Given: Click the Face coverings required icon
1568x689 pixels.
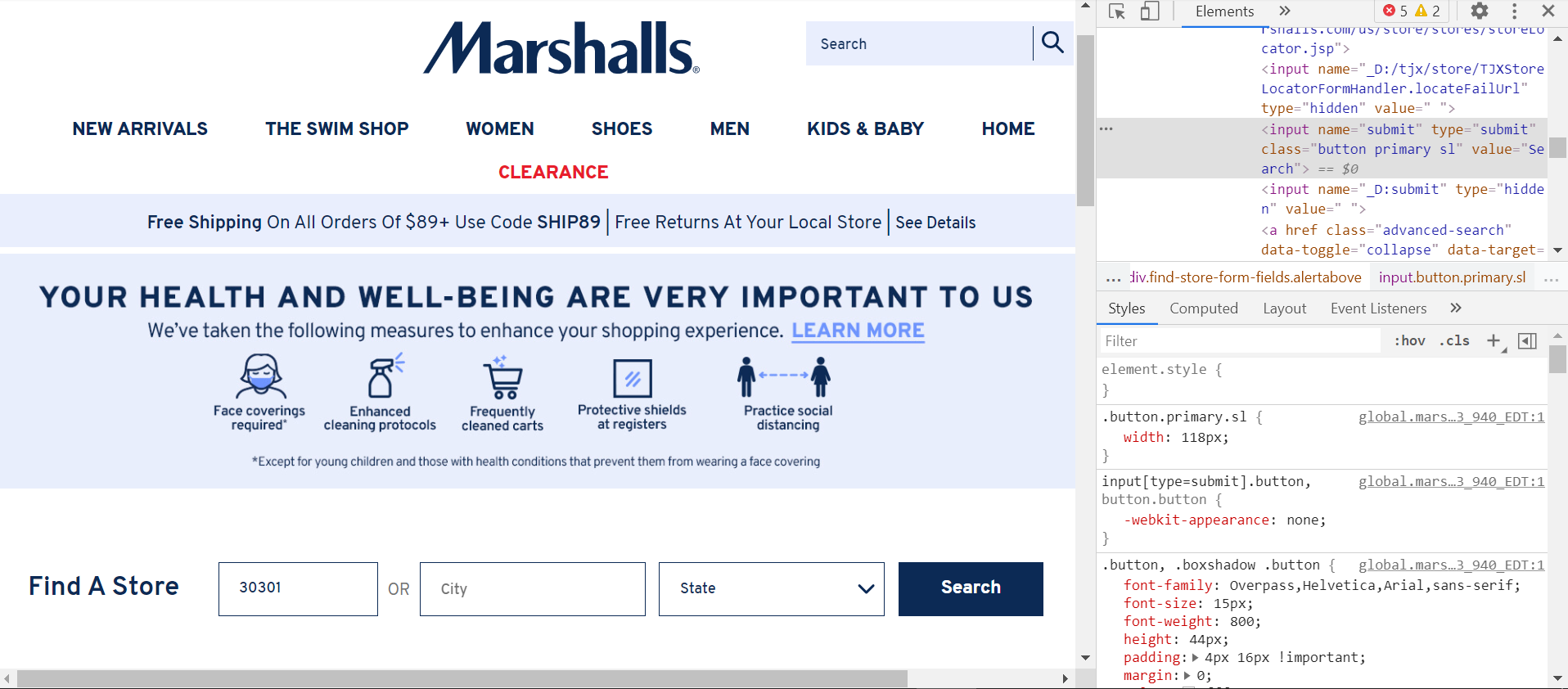Looking at the screenshot, I should (x=260, y=376).
